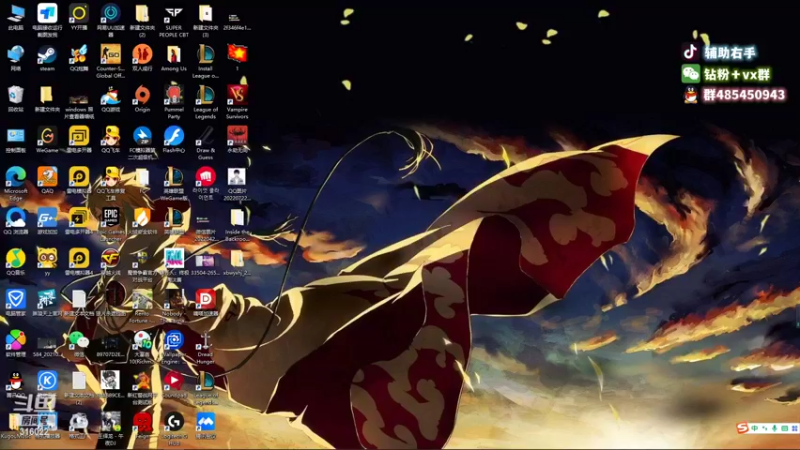The image size is (800, 450).
Task: Launch the Origin client shortcut
Action: pos(142,99)
